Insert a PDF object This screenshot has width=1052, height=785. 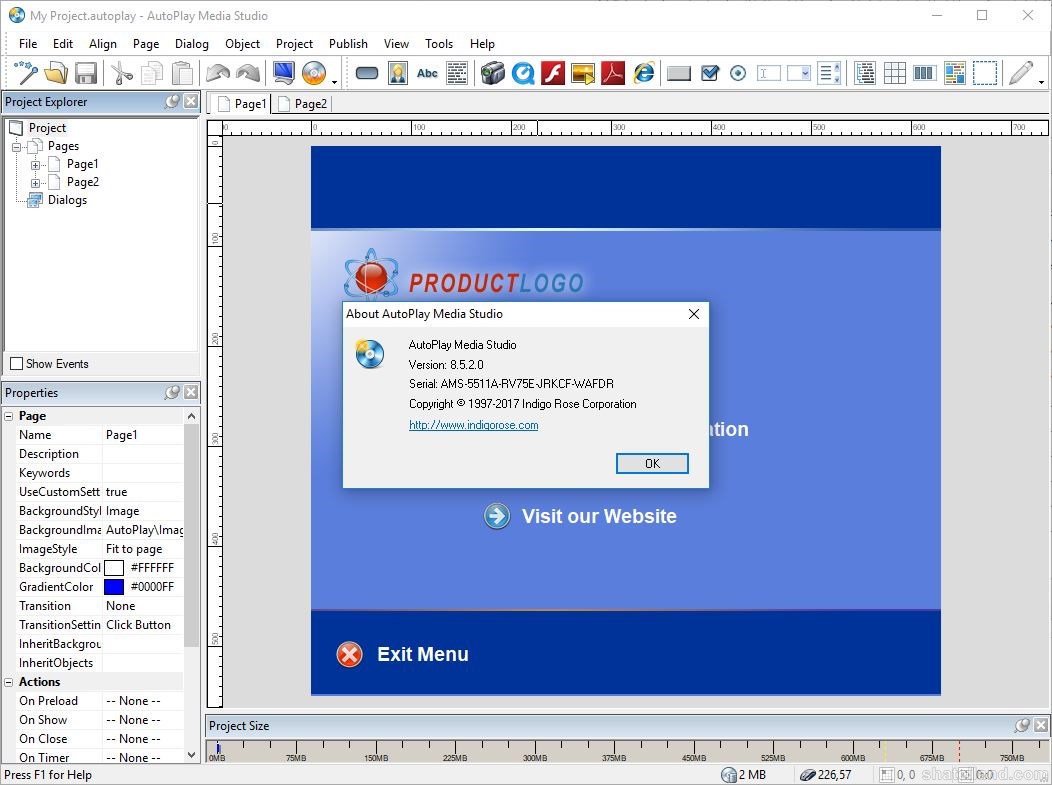click(x=613, y=72)
